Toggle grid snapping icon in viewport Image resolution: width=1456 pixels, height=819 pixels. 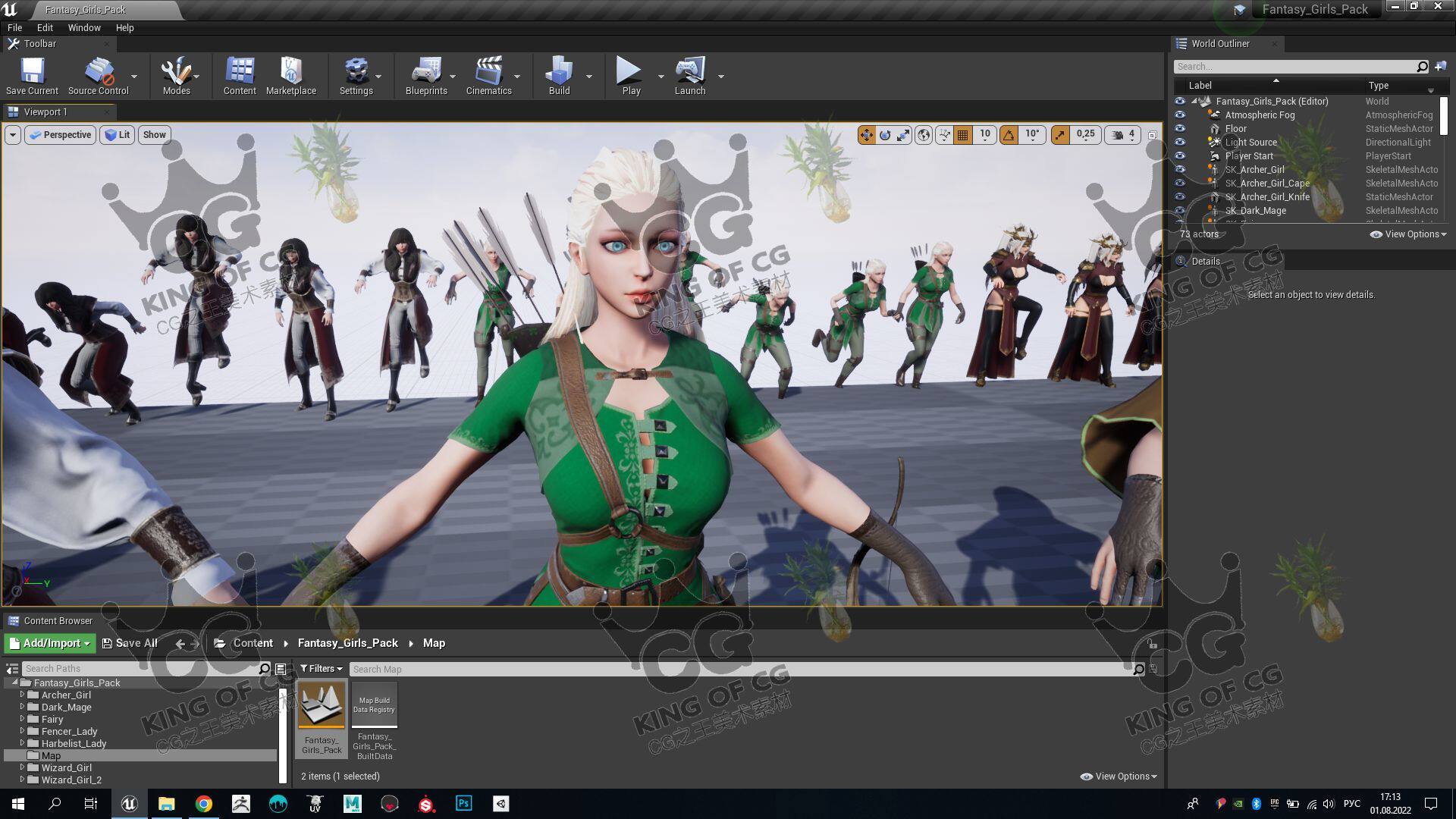tap(963, 135)
